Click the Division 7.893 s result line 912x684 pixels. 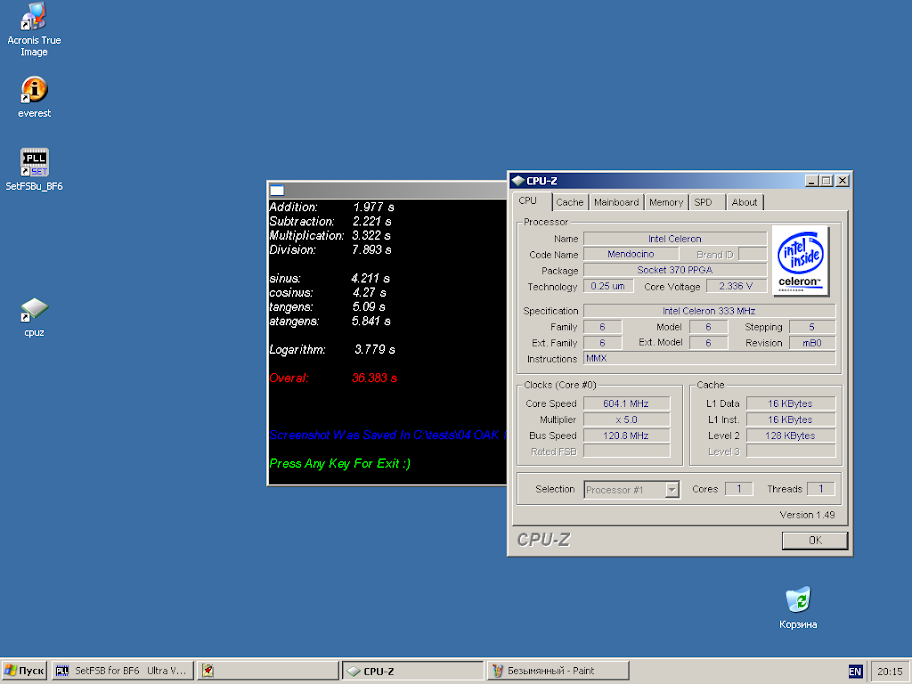(330, 250)
